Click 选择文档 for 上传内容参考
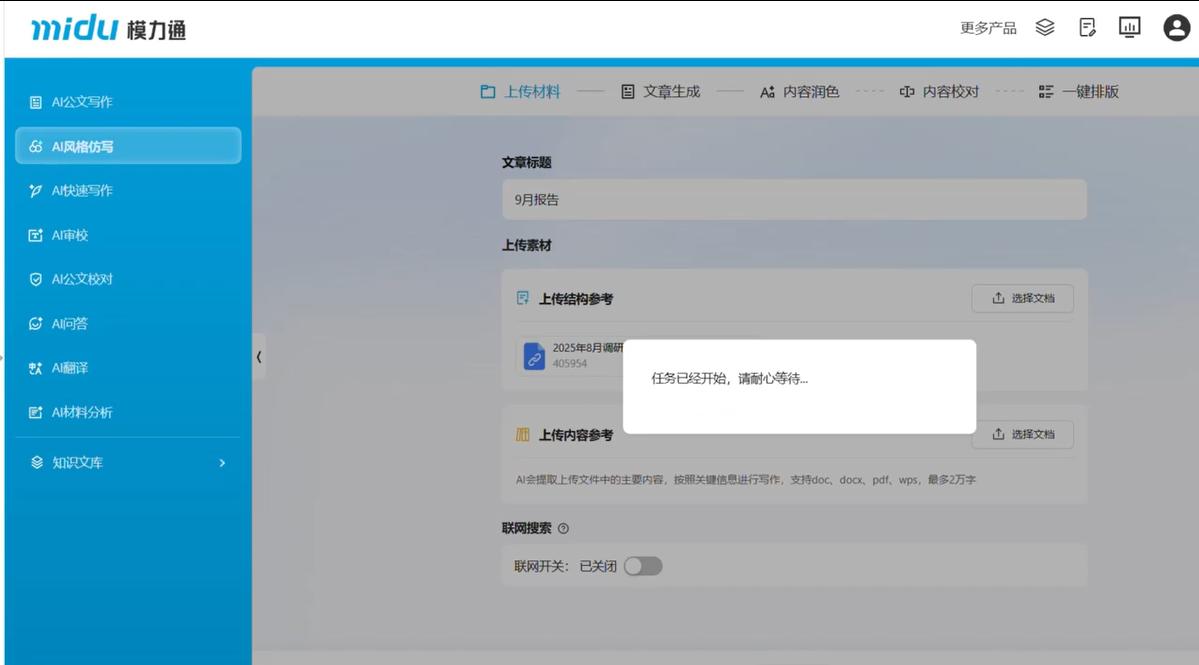The height and width of the screenshot is (665, 1199). (1022, 434)
